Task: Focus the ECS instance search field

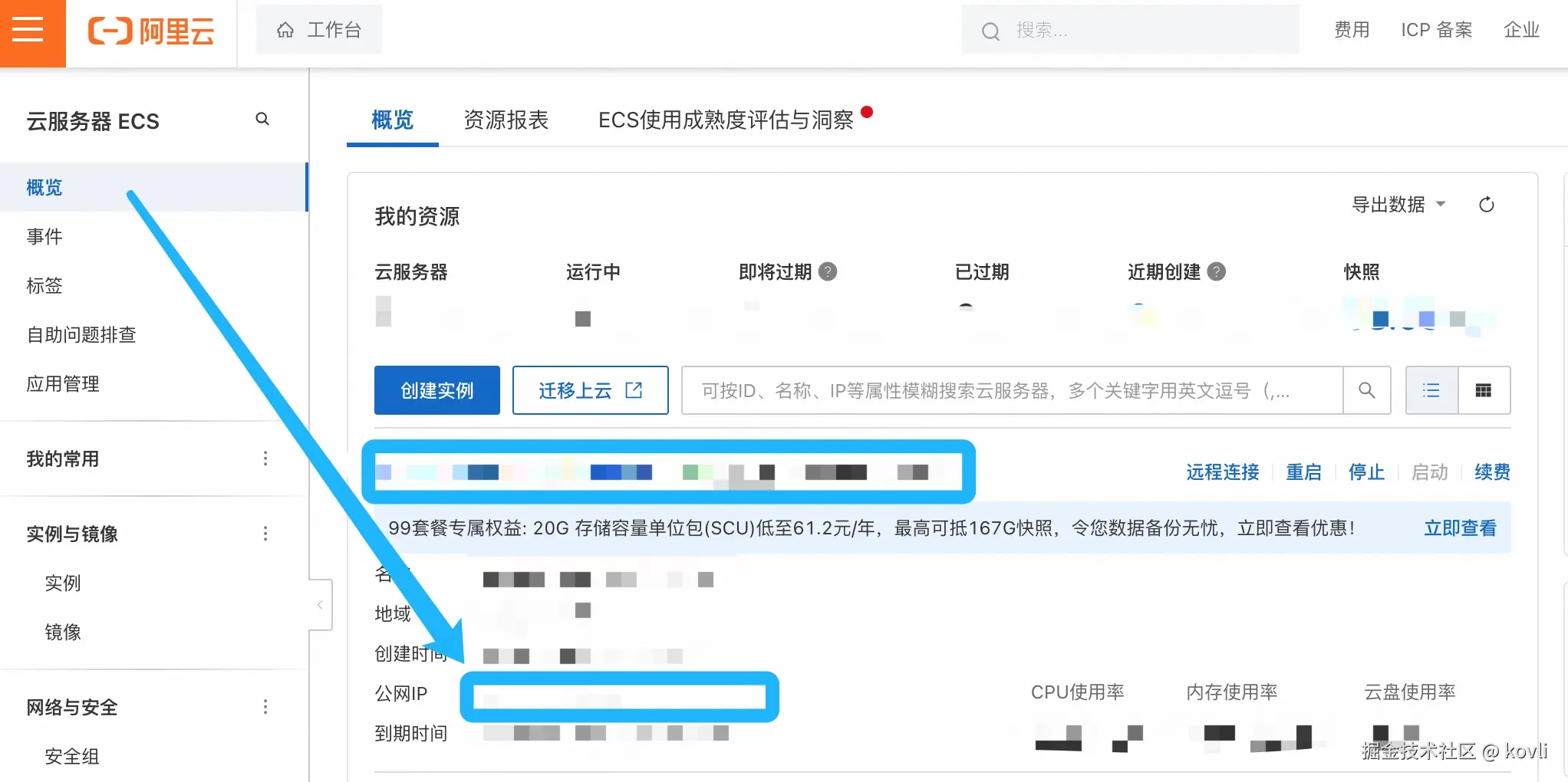Action: 1013,390
